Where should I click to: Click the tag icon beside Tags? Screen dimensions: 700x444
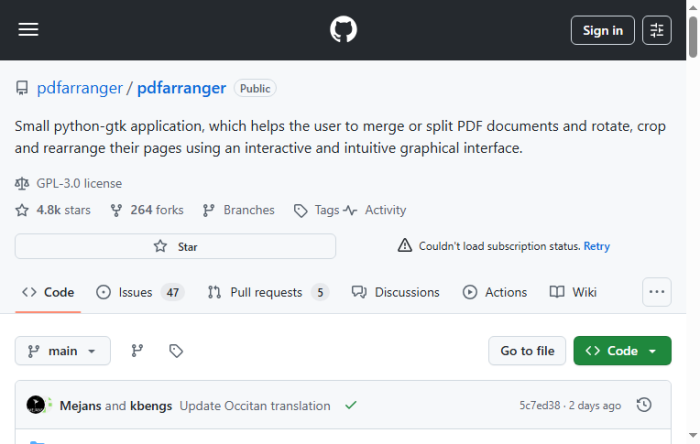[300, 211]
